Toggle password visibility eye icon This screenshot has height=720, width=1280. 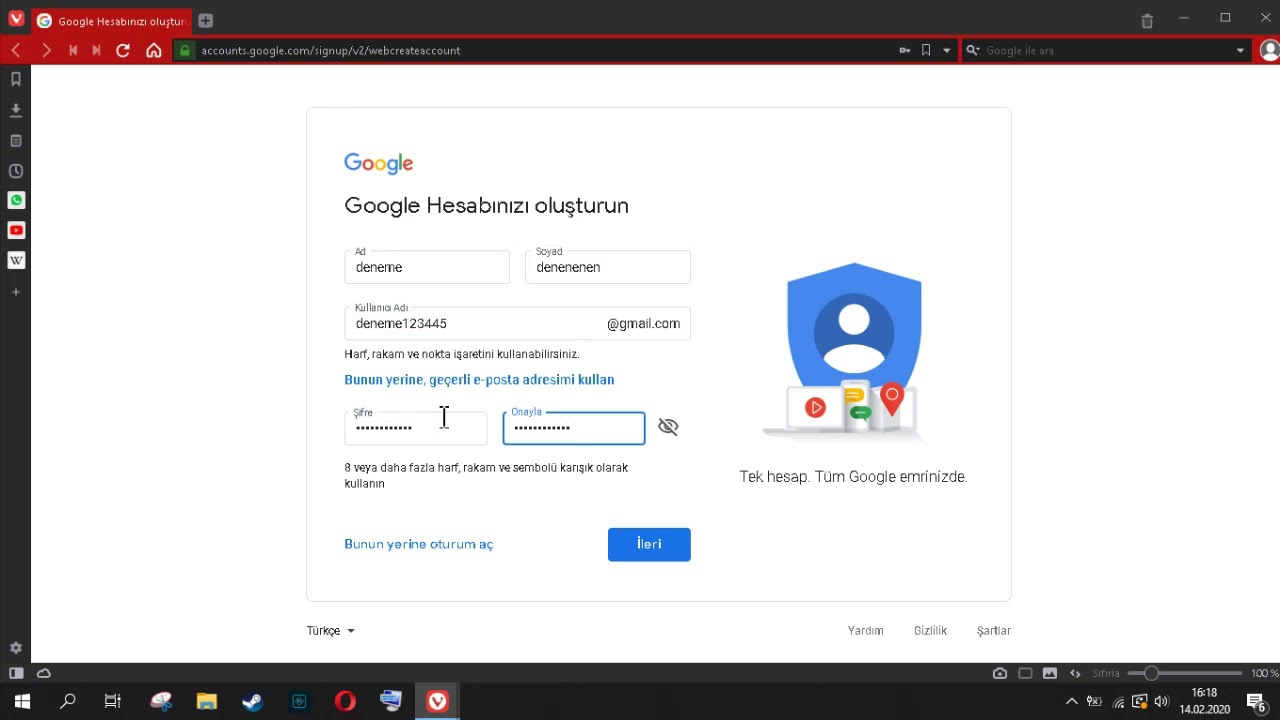tap(668, 427)
